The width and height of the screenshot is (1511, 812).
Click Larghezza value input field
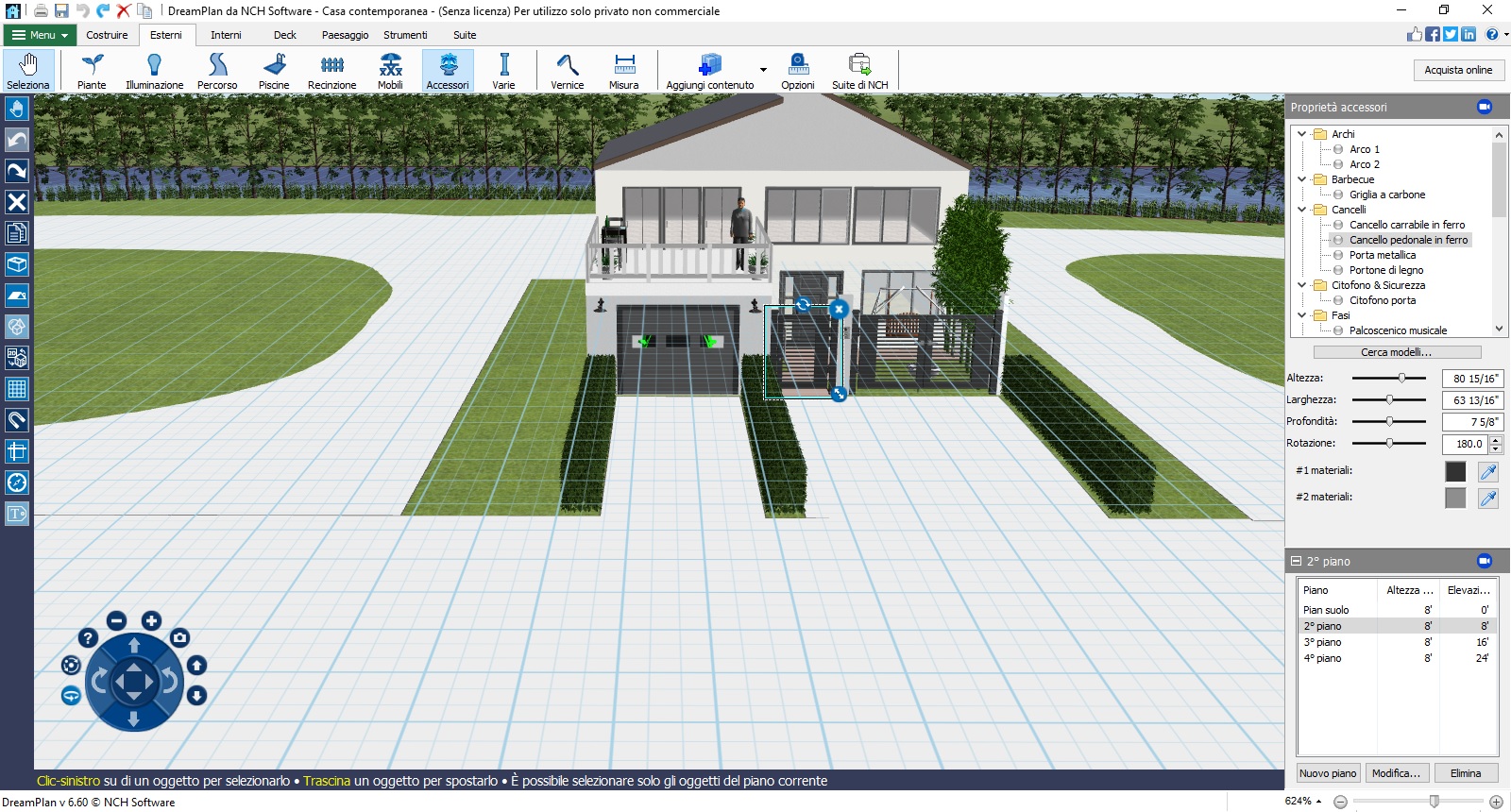pyautogui.click(x=1472, y=400)
